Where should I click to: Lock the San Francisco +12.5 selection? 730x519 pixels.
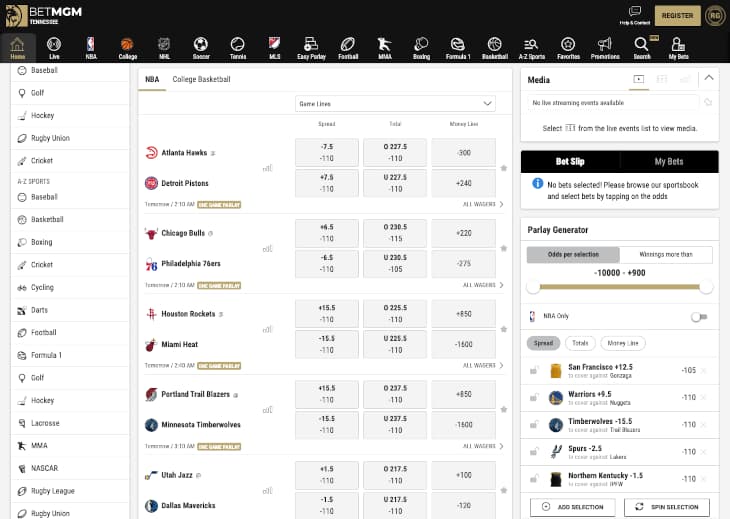pyautogui.click(x=534, y=371)
